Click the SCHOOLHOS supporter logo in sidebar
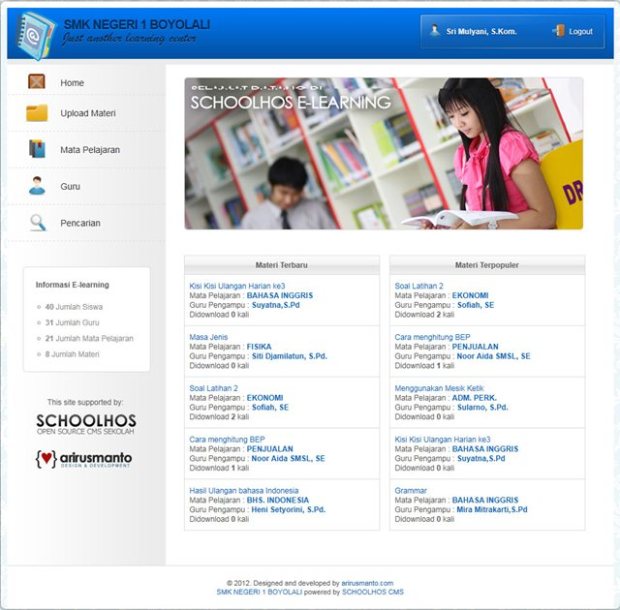Viewport: 620px width, 610px height. pos(86,423)
